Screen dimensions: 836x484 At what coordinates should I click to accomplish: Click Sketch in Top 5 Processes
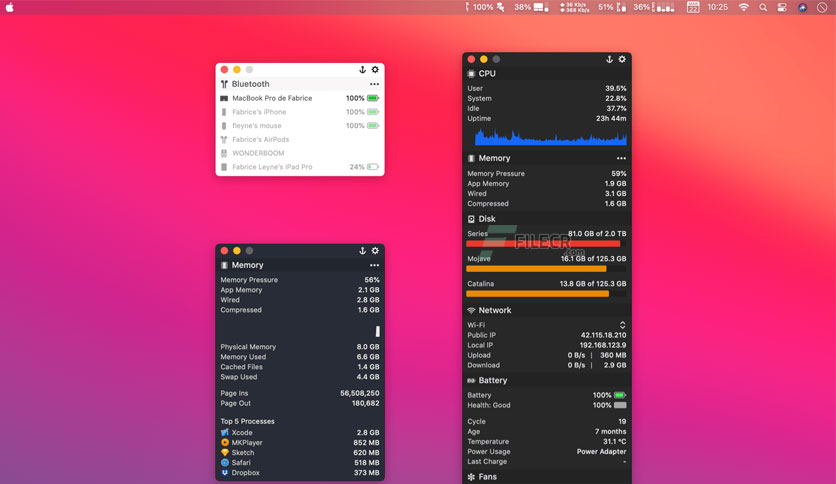click(300, 453)
